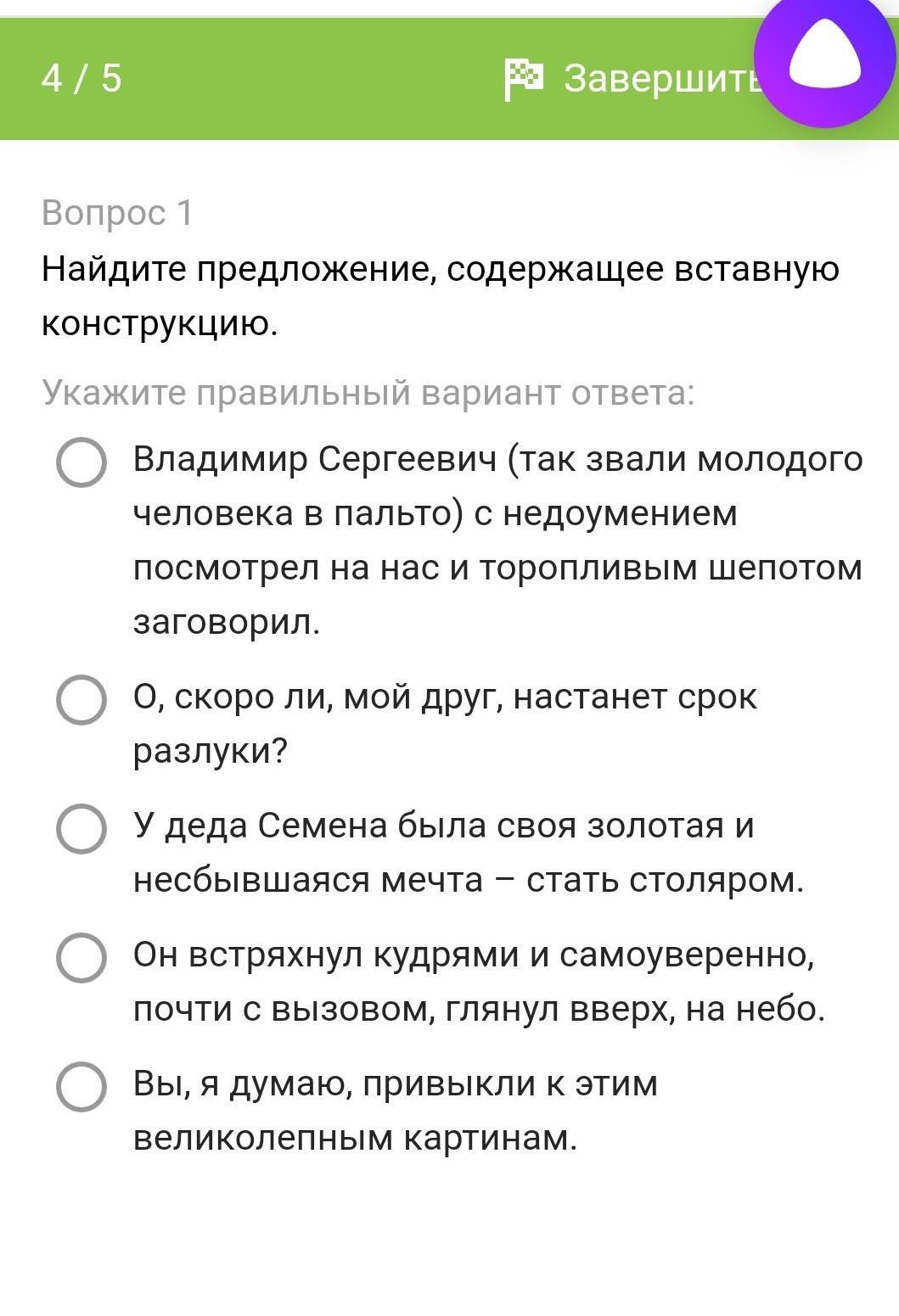Click the word 'конструкцию' in the question

coord(160,323)
